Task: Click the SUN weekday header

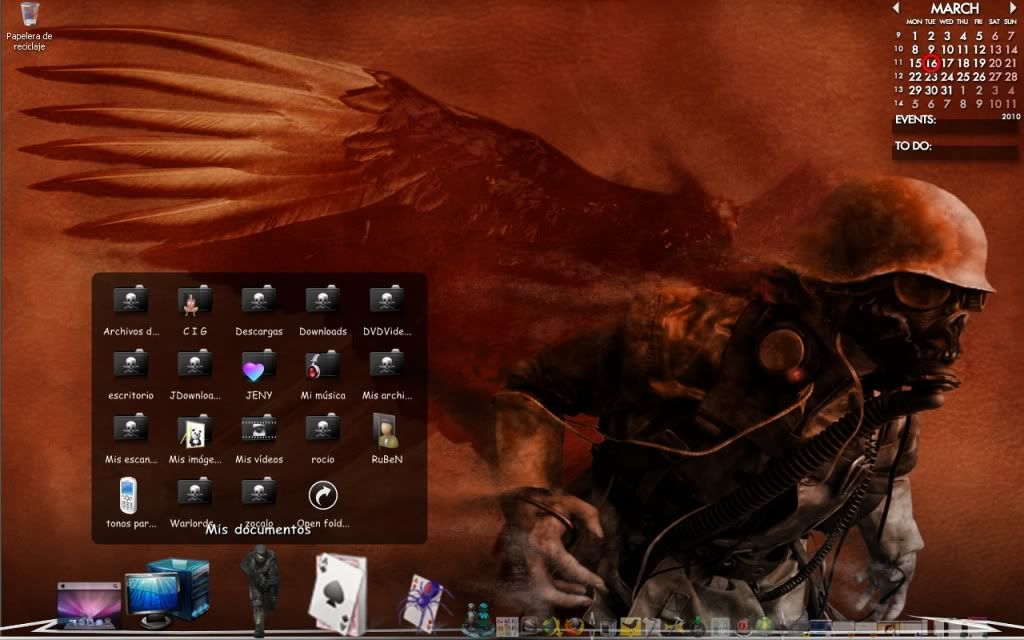Action: (x=1010, y=22)
